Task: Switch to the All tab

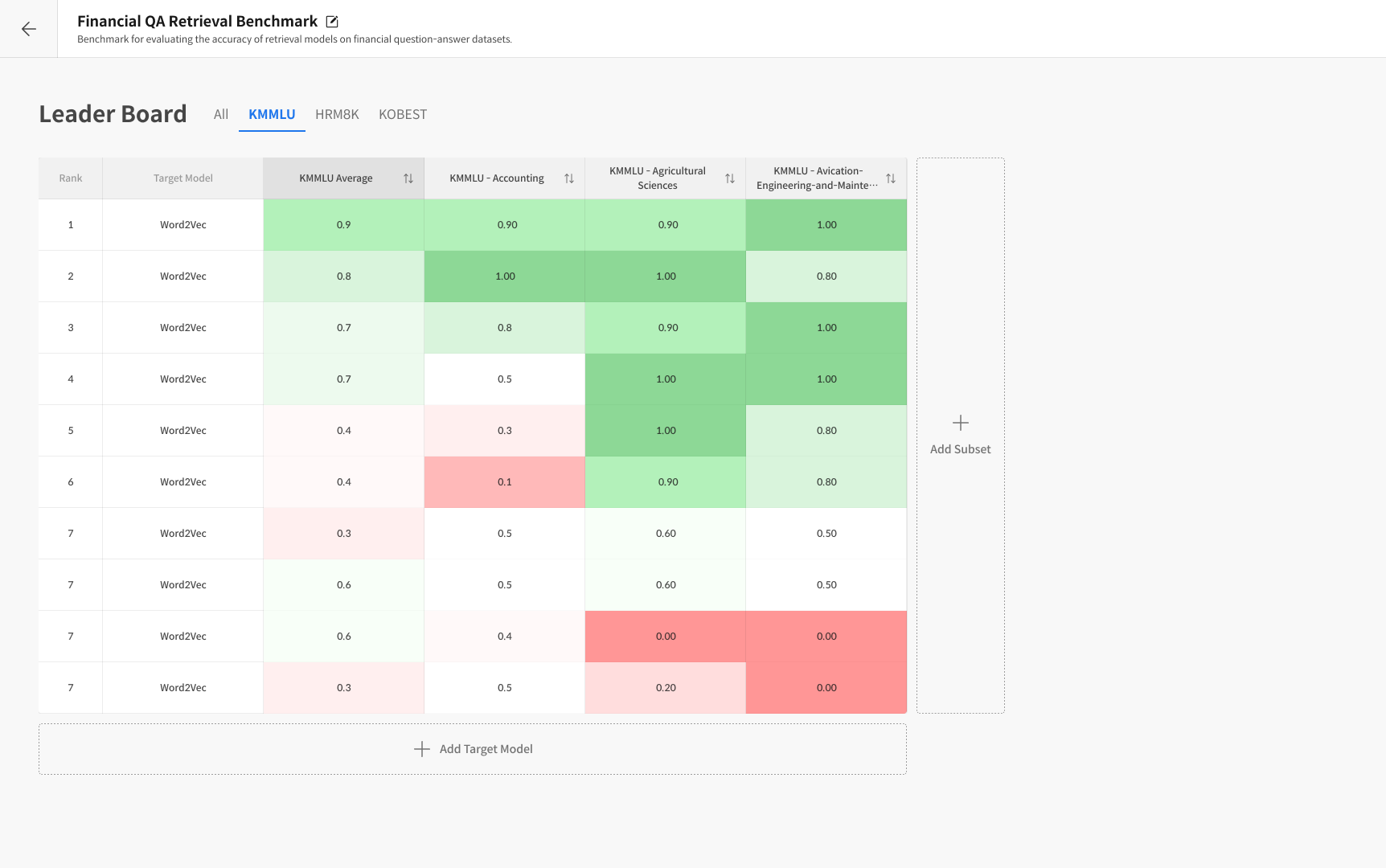Action: (220, 114)
